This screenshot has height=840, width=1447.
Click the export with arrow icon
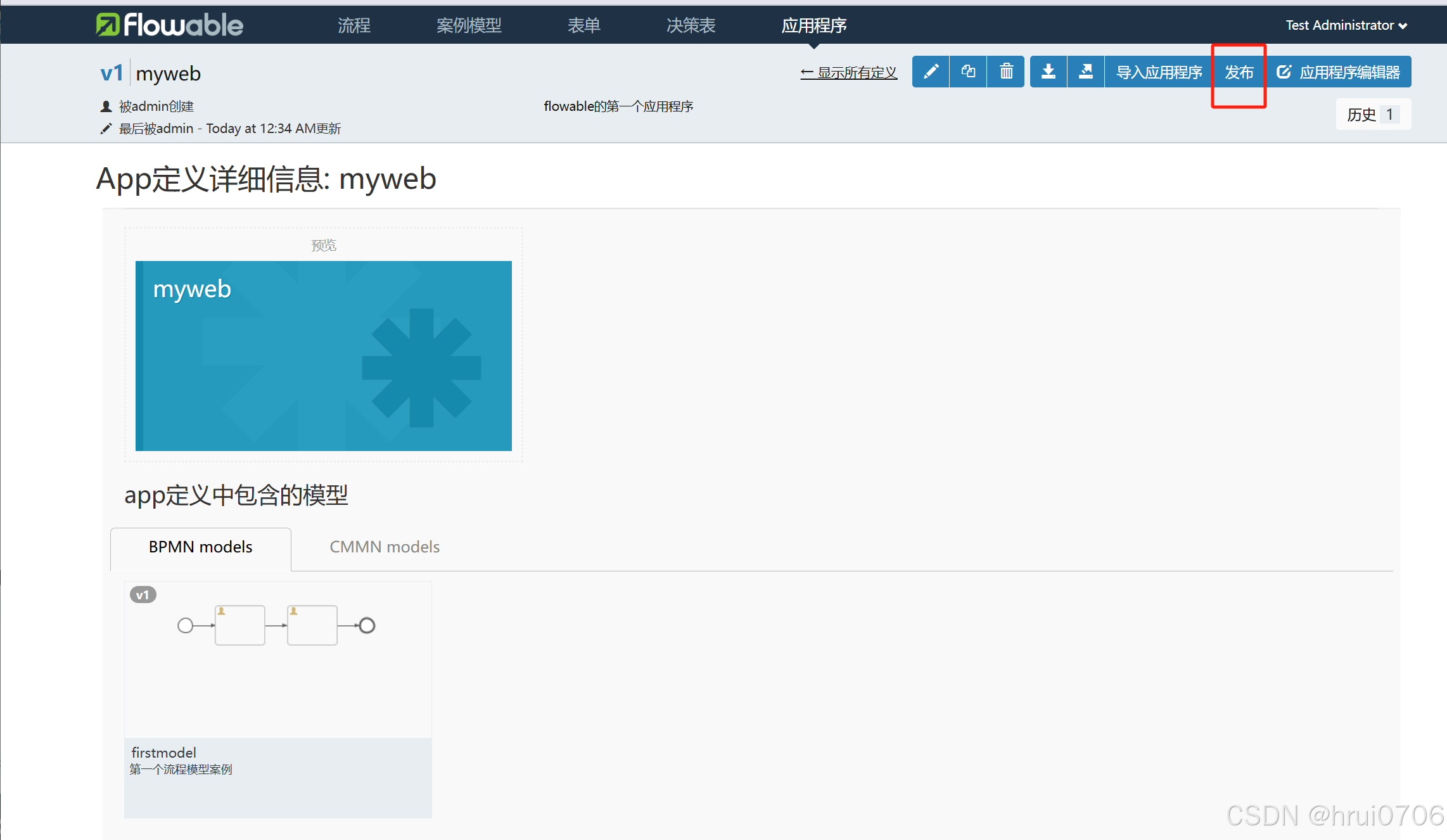coord(1086,72)
